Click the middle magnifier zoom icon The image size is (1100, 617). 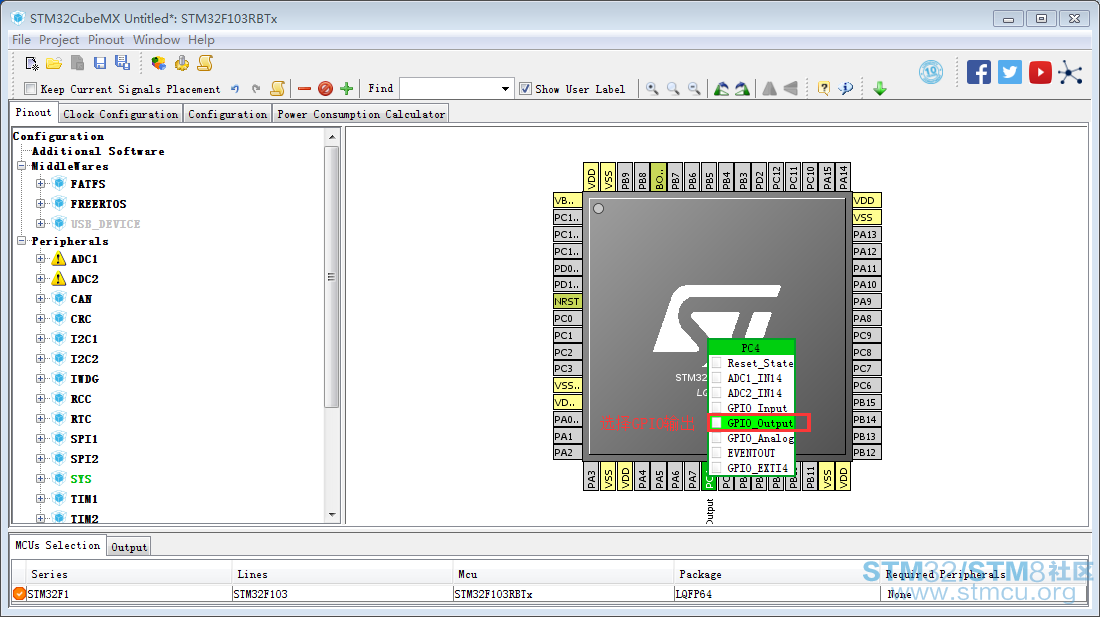click(673, 88)
